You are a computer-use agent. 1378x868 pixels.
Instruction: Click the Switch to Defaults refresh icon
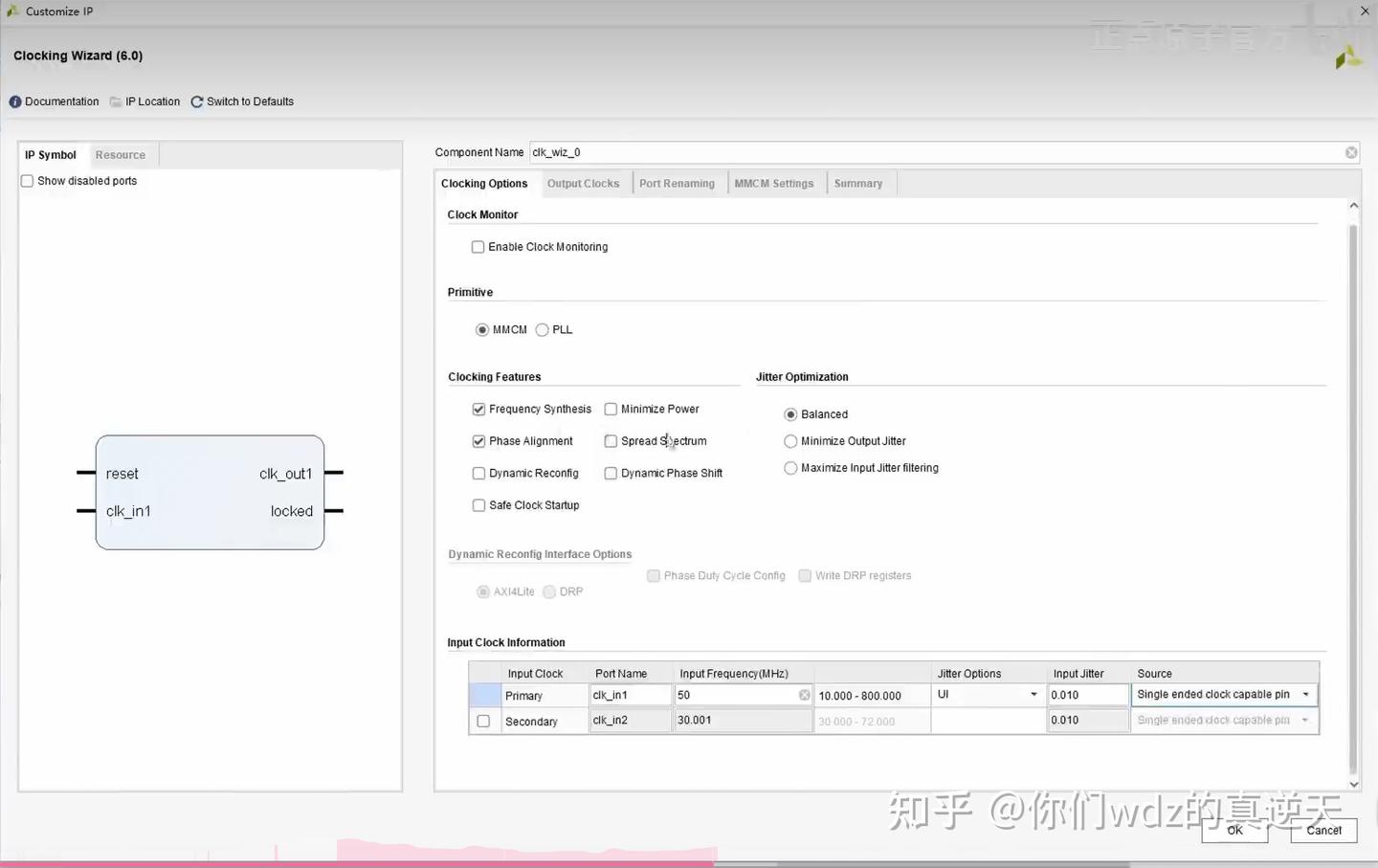click(x=197, y=100)
